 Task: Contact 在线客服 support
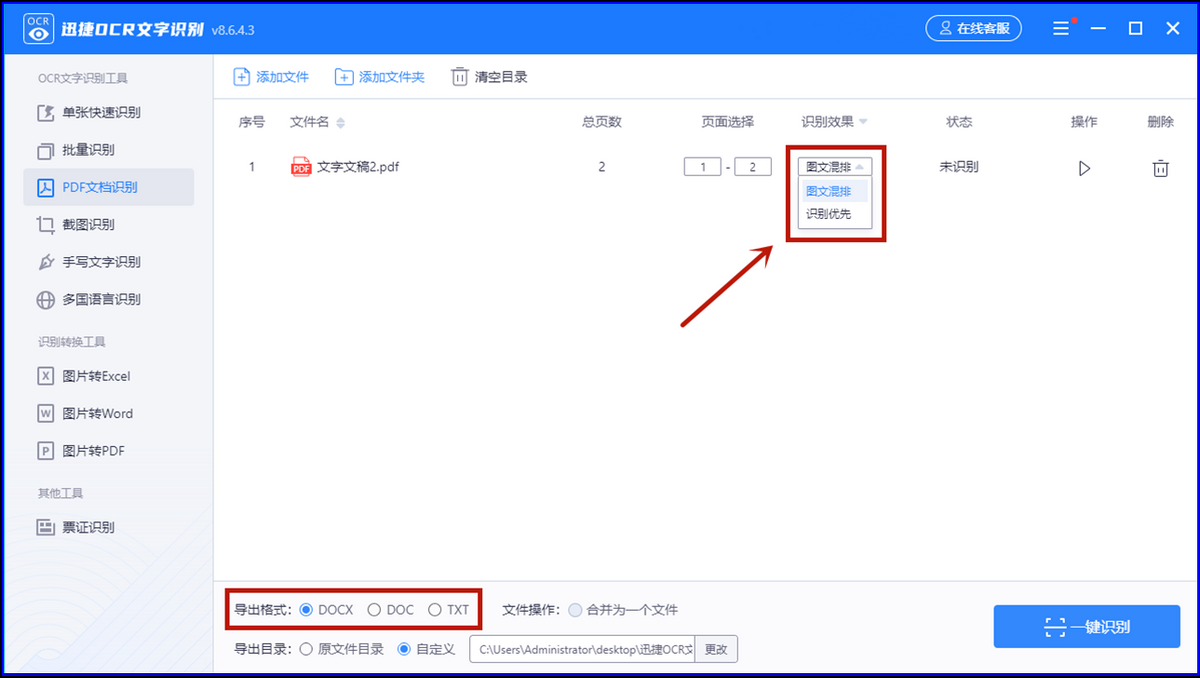[974, 28]
